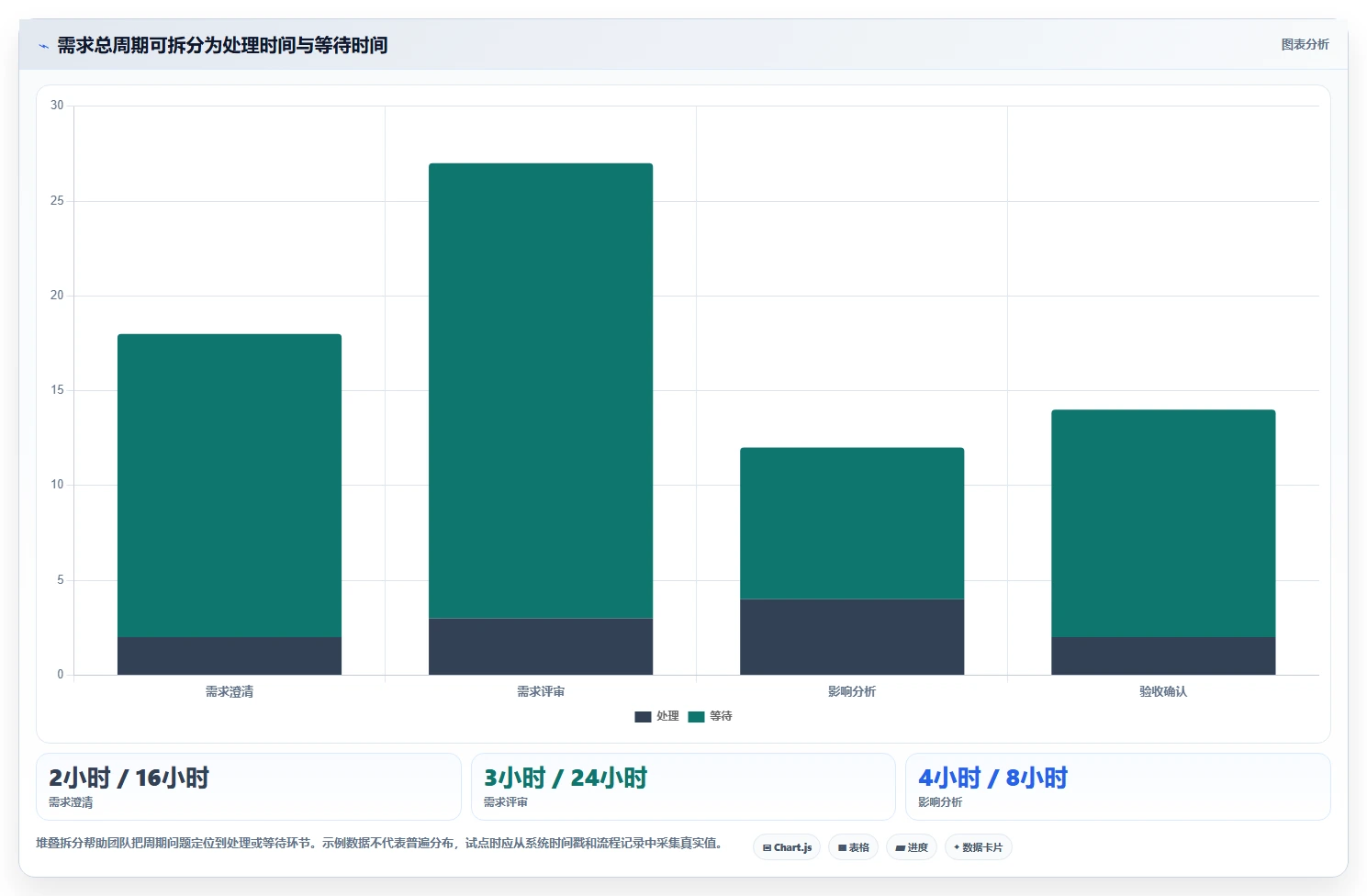
Task: Select the 需求澄清 等待 bar segment
Action: point(230,486)
